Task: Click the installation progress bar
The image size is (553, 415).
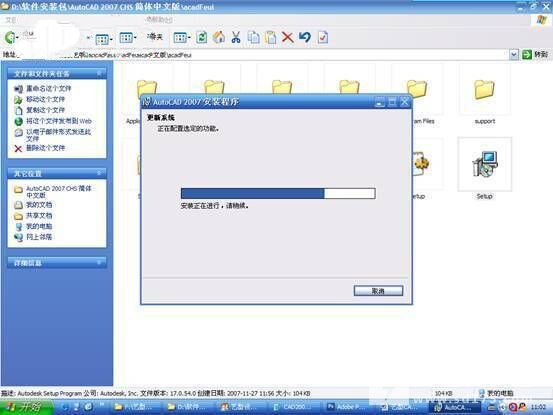Action: [278, 193]
